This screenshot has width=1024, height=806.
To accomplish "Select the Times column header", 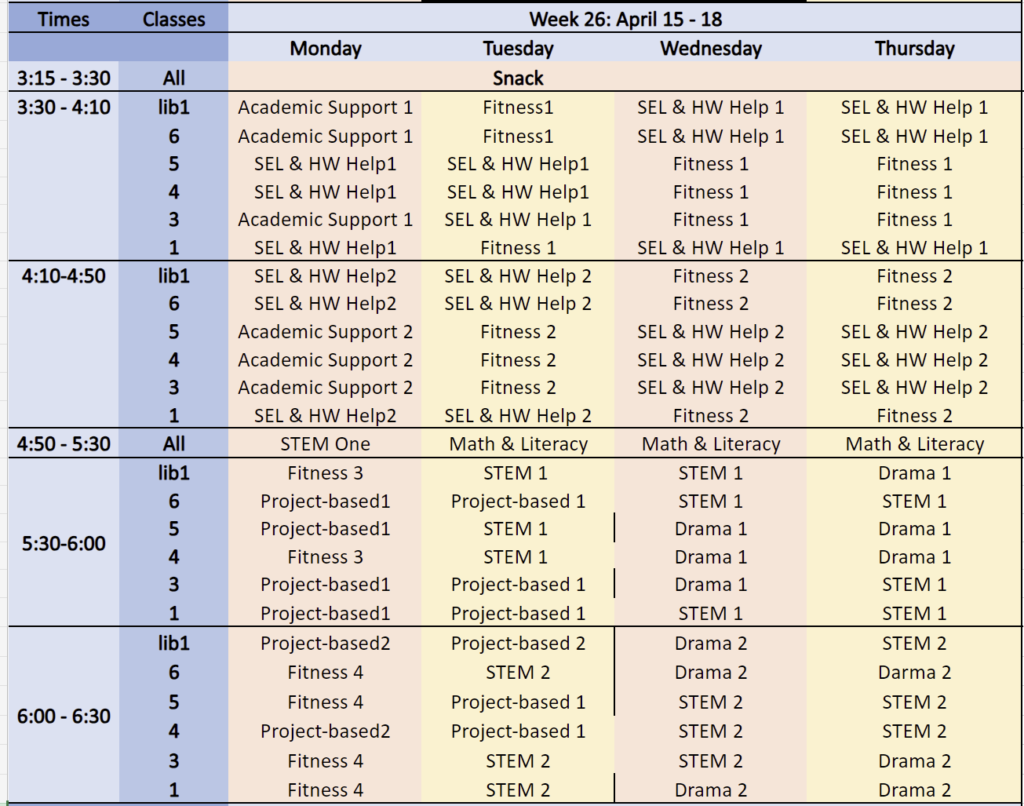I will (x=63, y=19).
